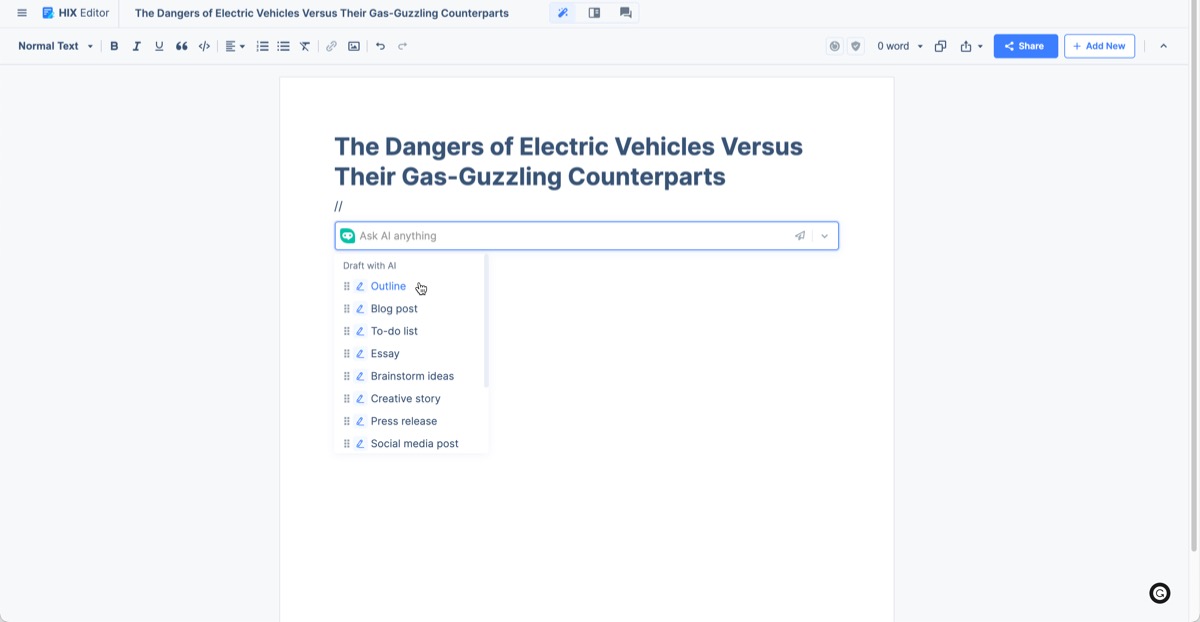The image size is (1200, 622).
Task: Choose Press release in the AI menu
Action: point(403,421)
